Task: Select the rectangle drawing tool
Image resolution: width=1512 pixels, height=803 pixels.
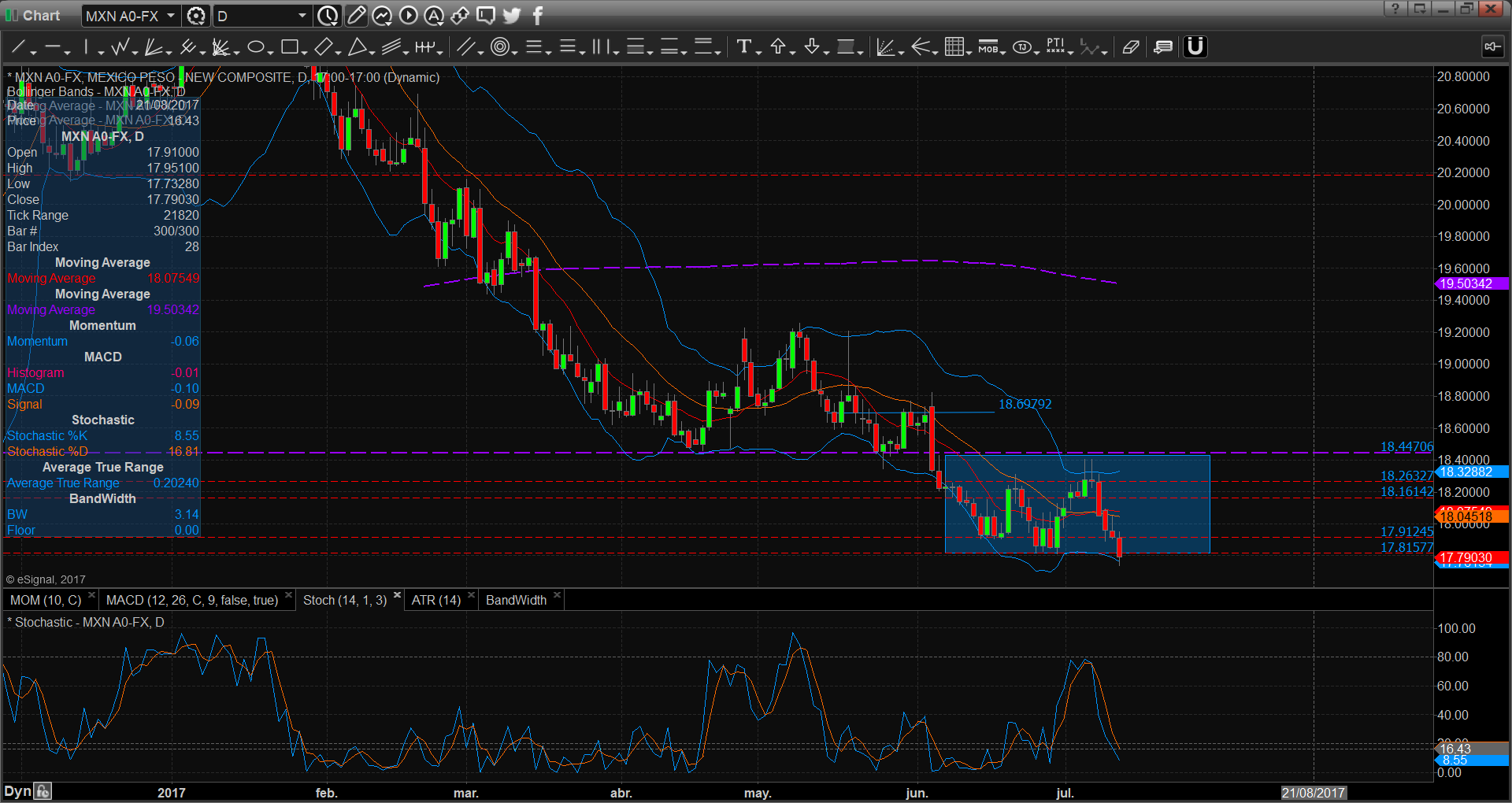Action: coord(289,47)
